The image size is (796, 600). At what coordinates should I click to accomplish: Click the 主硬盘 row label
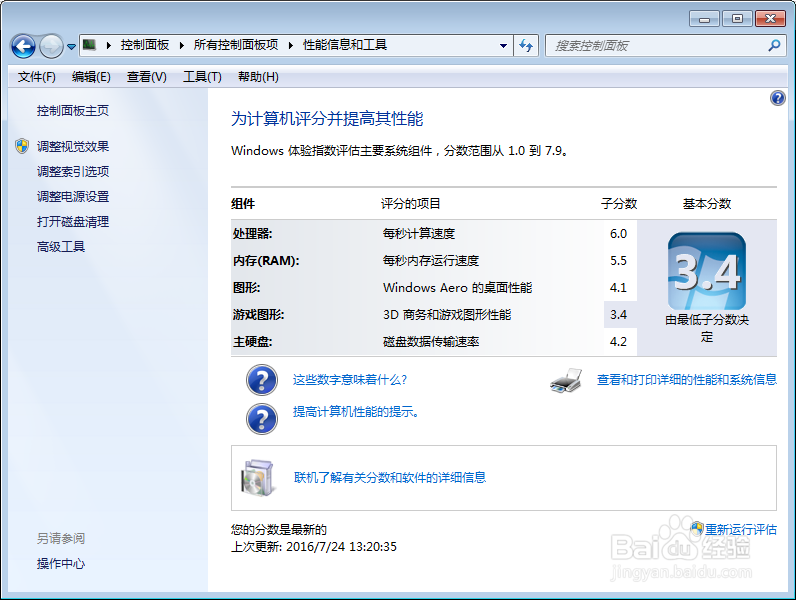point(252,342)
